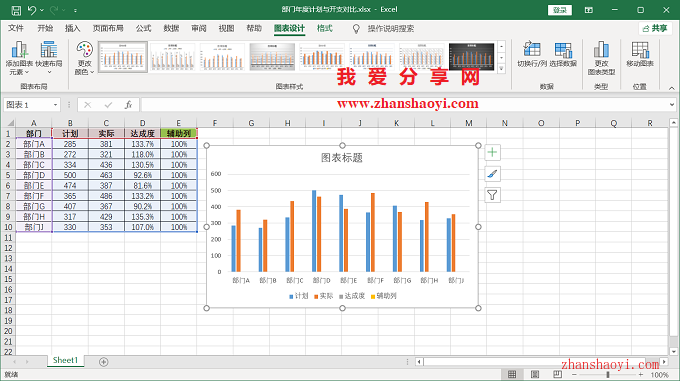This screenshot has width=680, height=381.
Task: Switch to Normal view icon in status bar
Action: 512,374
